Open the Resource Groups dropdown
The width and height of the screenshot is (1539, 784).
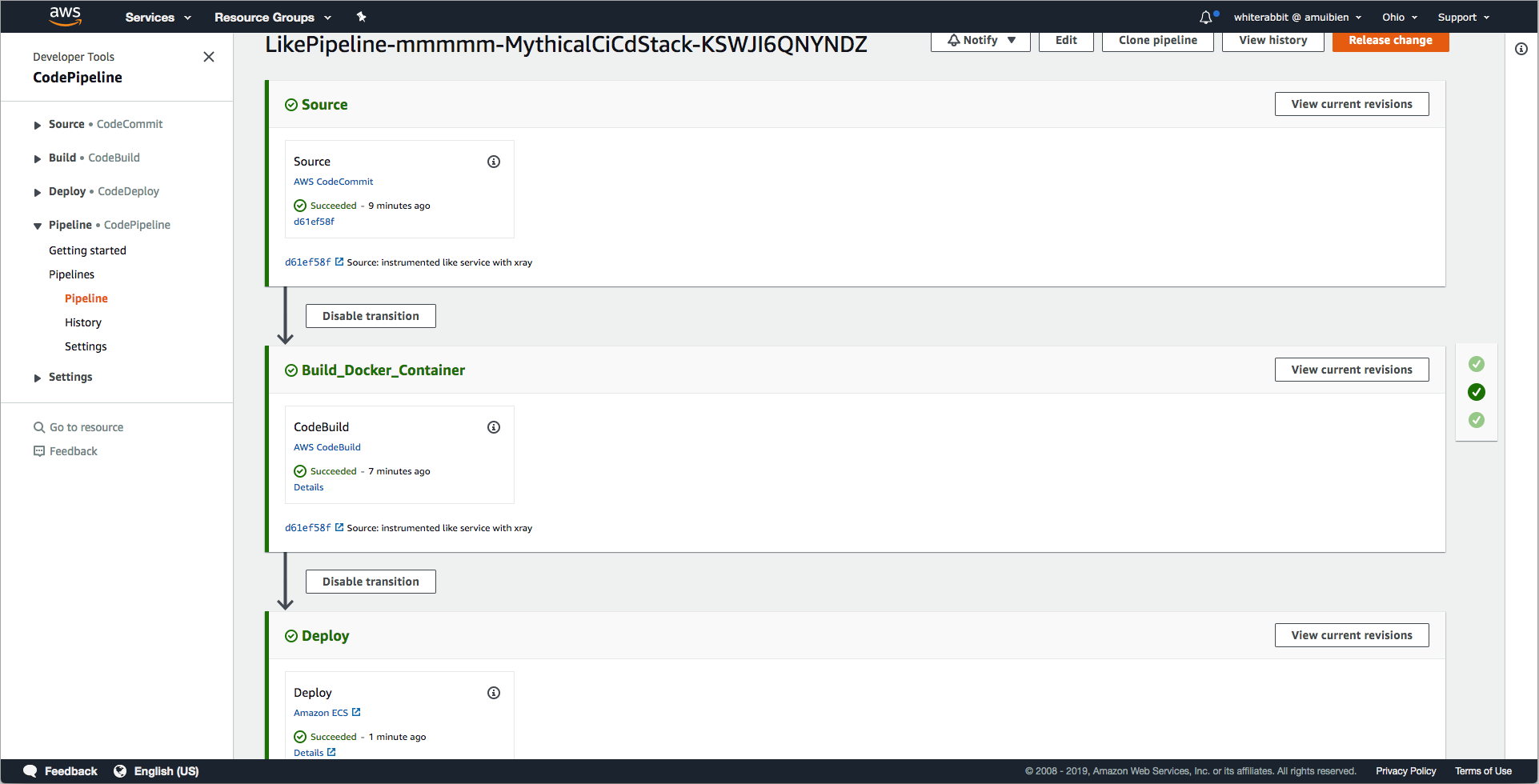[272, 17]
